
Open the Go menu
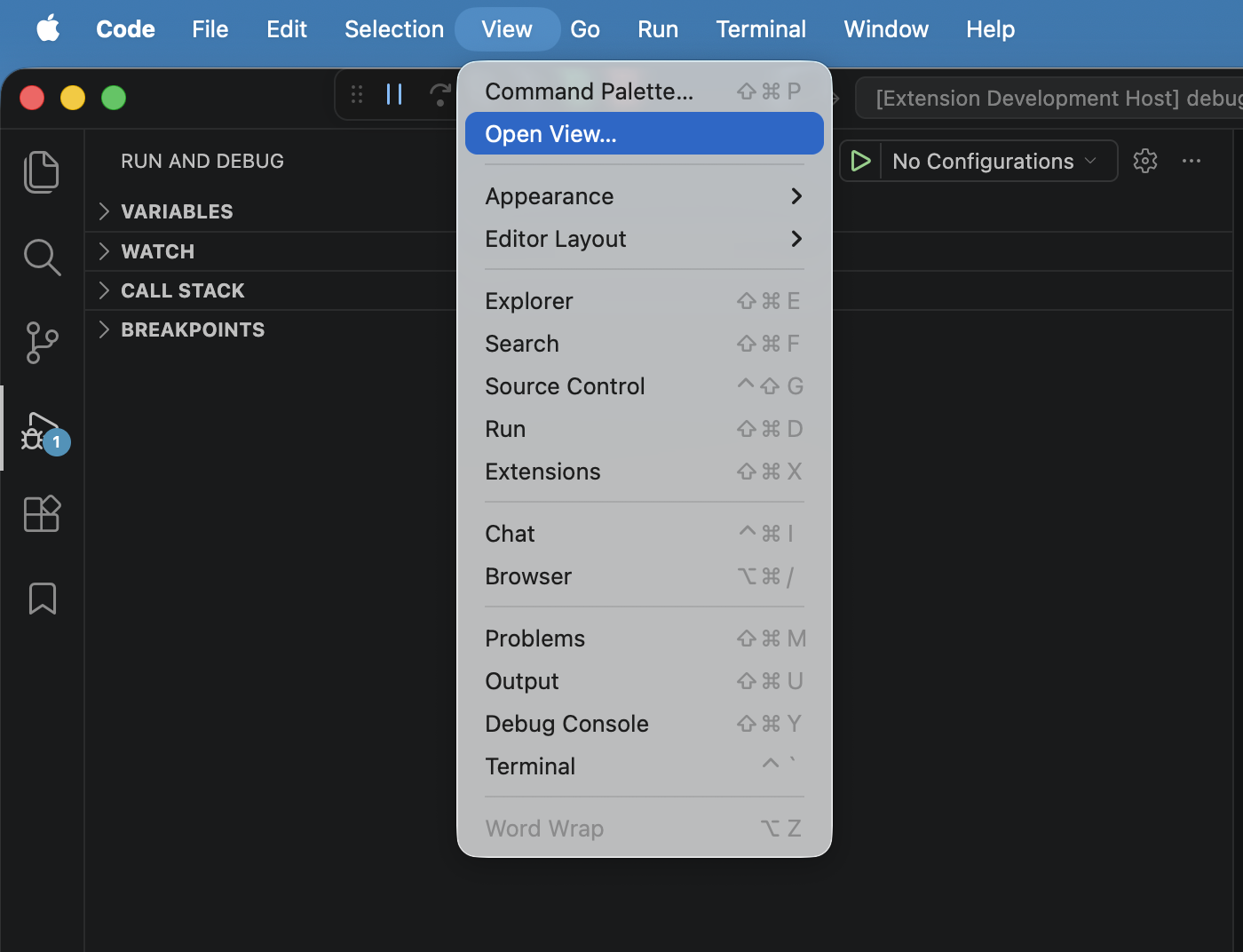[585, 28]
